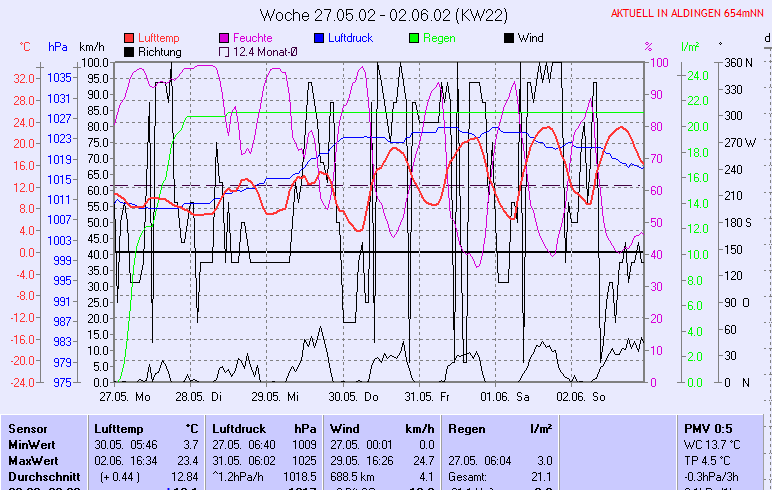Viewport: 772px width, 490px height.
Task: Click the black Wind legend square
Action: [509, 38]
